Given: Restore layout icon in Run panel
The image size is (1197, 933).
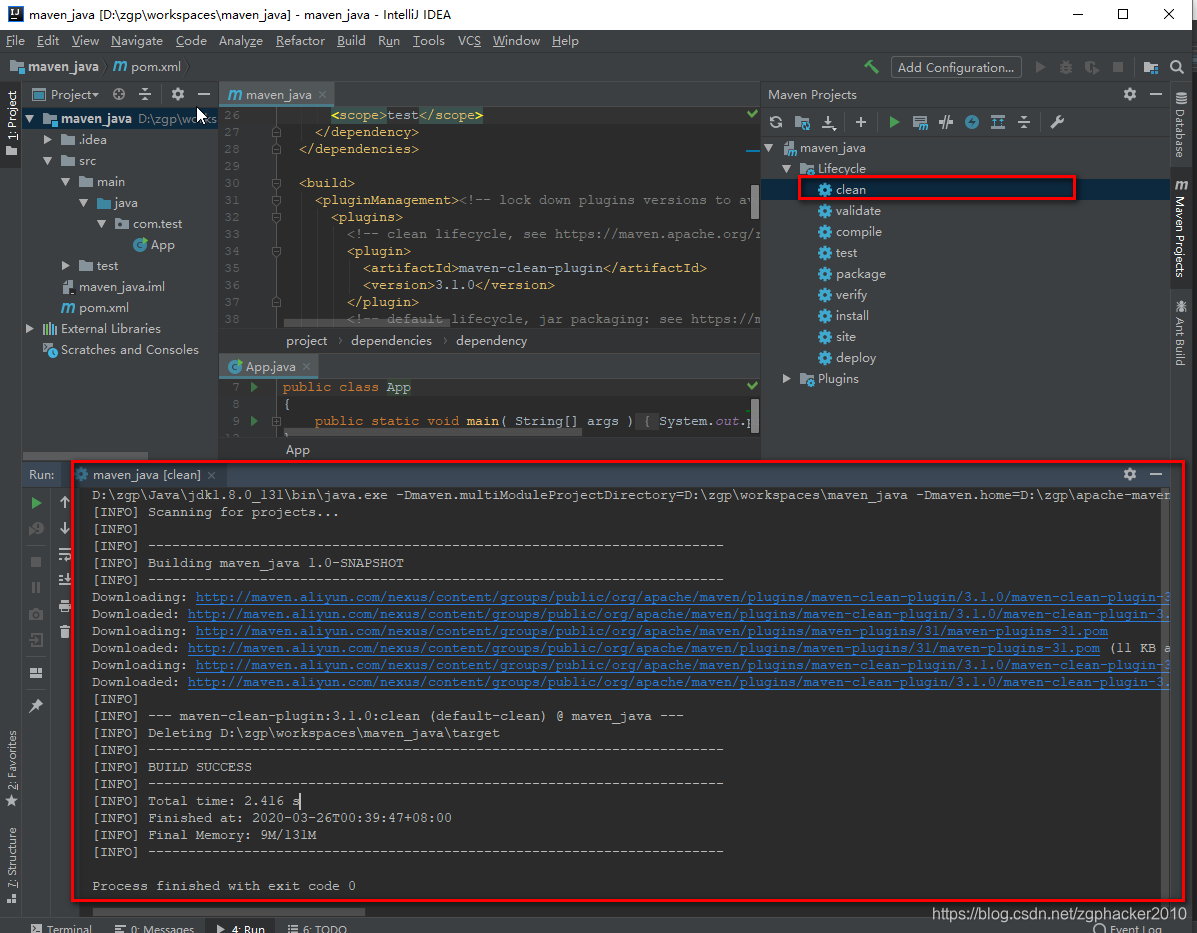Looking at the screenshot, I should (36, 673).
